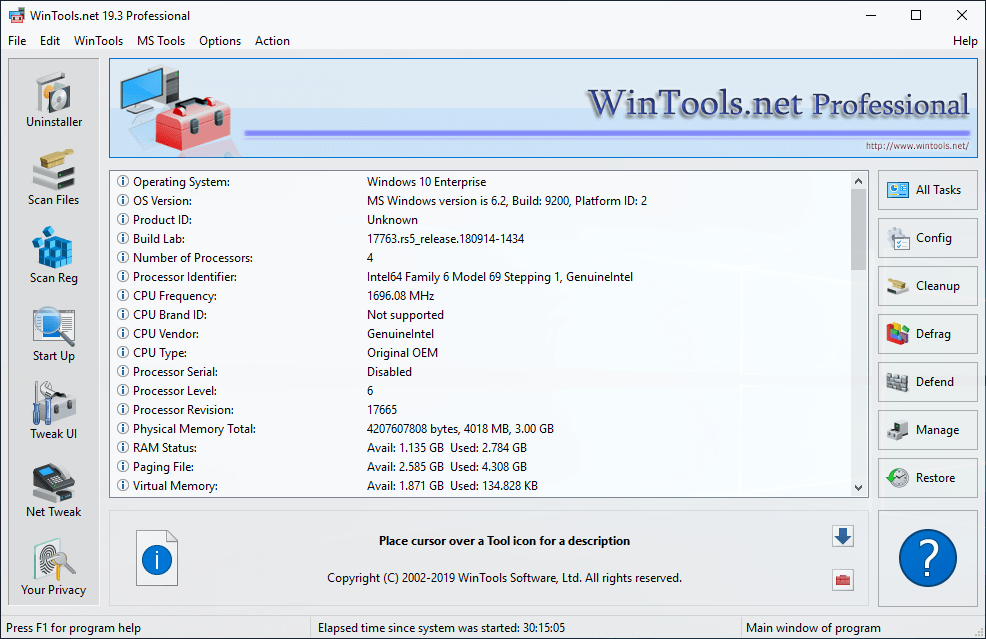Click the 'Main window of program' status text
This screenshot has width=986, height=639.
click(x=813, y=628)
